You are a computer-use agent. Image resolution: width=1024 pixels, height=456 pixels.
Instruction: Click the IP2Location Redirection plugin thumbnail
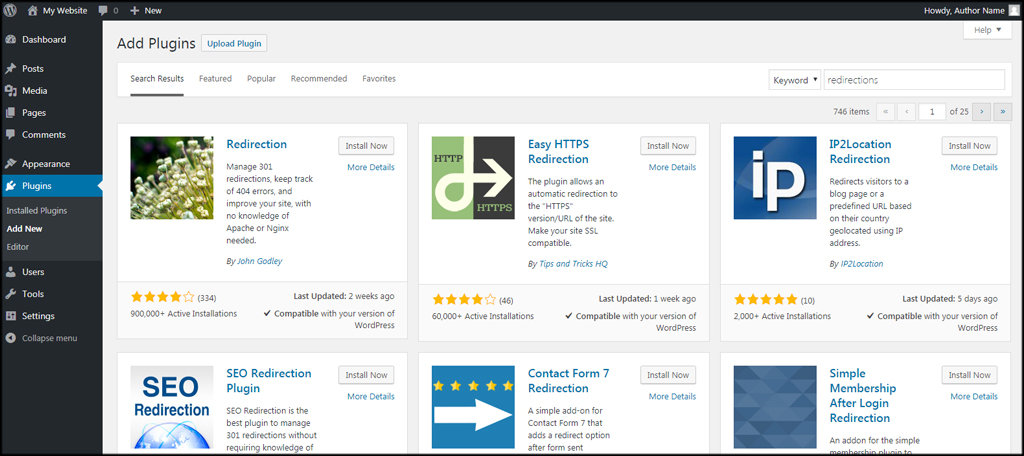point(775,178)
